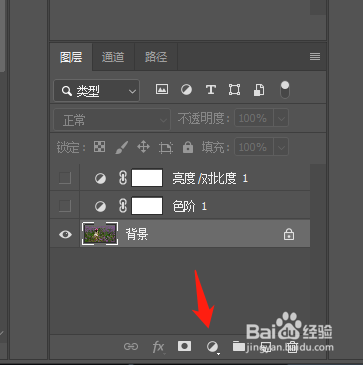
Task: Open the 填充 slider dropdown arrow
Action: click(281, 147)
